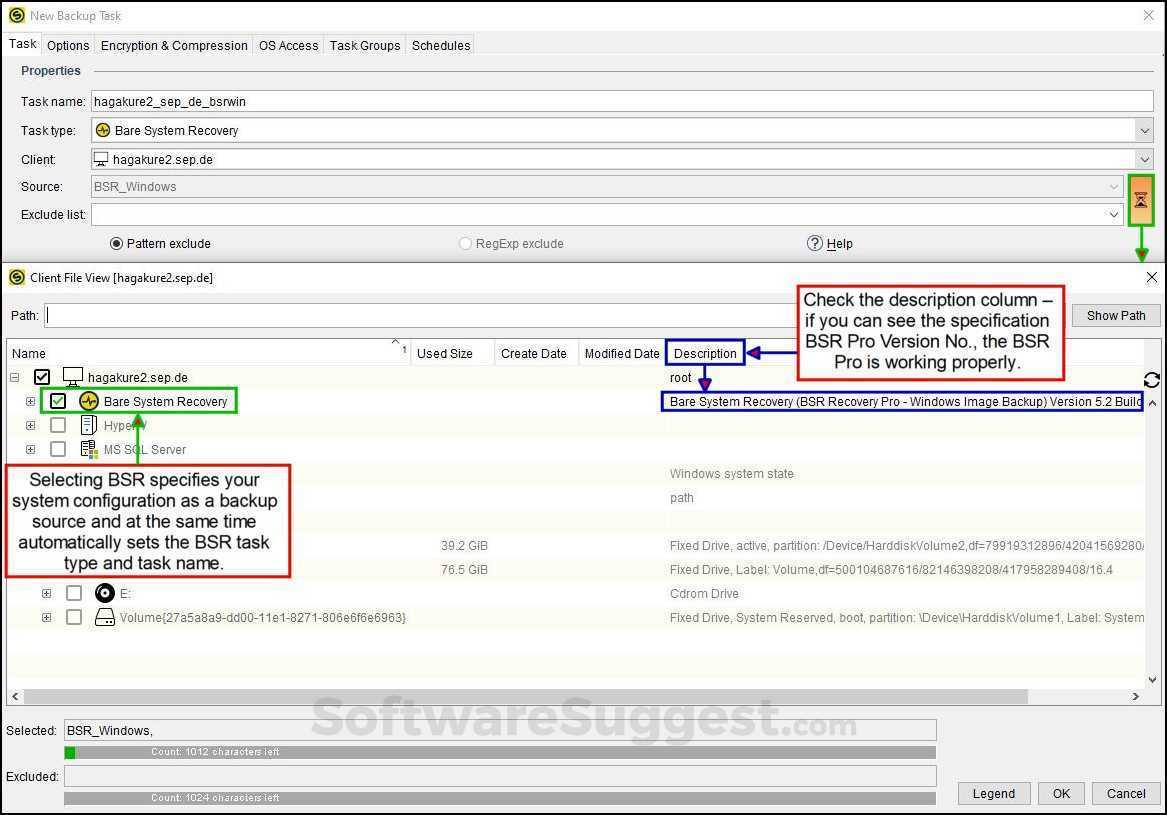The height and width of the screenshot is (815, 1167).
Task: Switch to the Schedules tab
Action: 440,45
